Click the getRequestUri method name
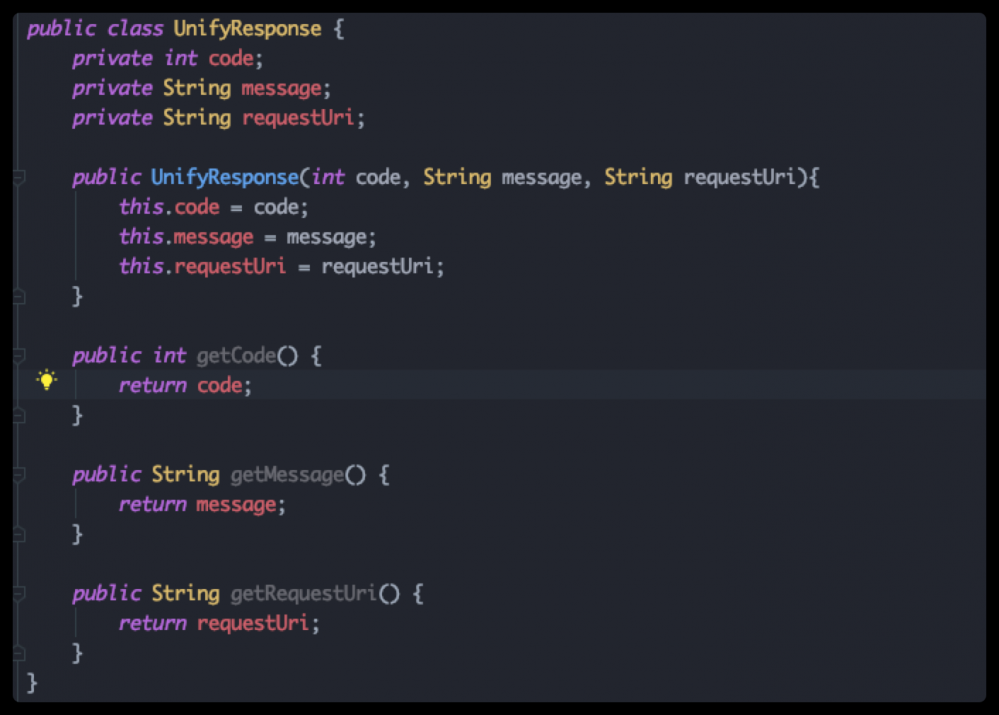The width and height of the screenshot is (999, 715). point(304,594)
